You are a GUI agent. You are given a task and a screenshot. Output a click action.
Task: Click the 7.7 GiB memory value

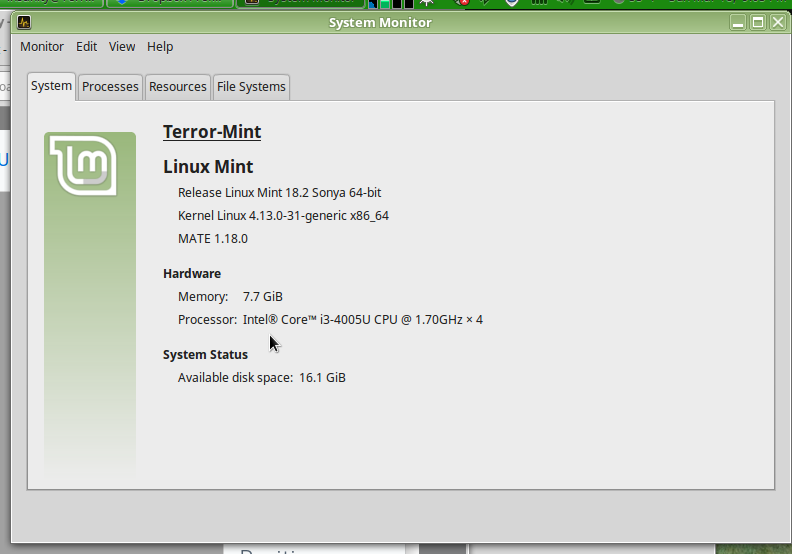(263, 296)
